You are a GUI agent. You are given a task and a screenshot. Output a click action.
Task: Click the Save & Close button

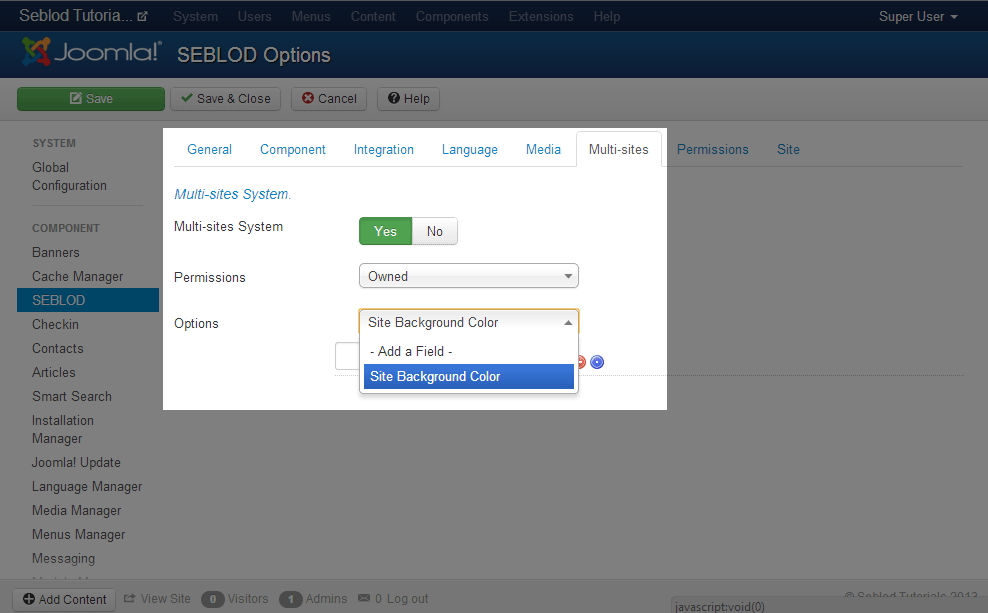coord(226,99)
